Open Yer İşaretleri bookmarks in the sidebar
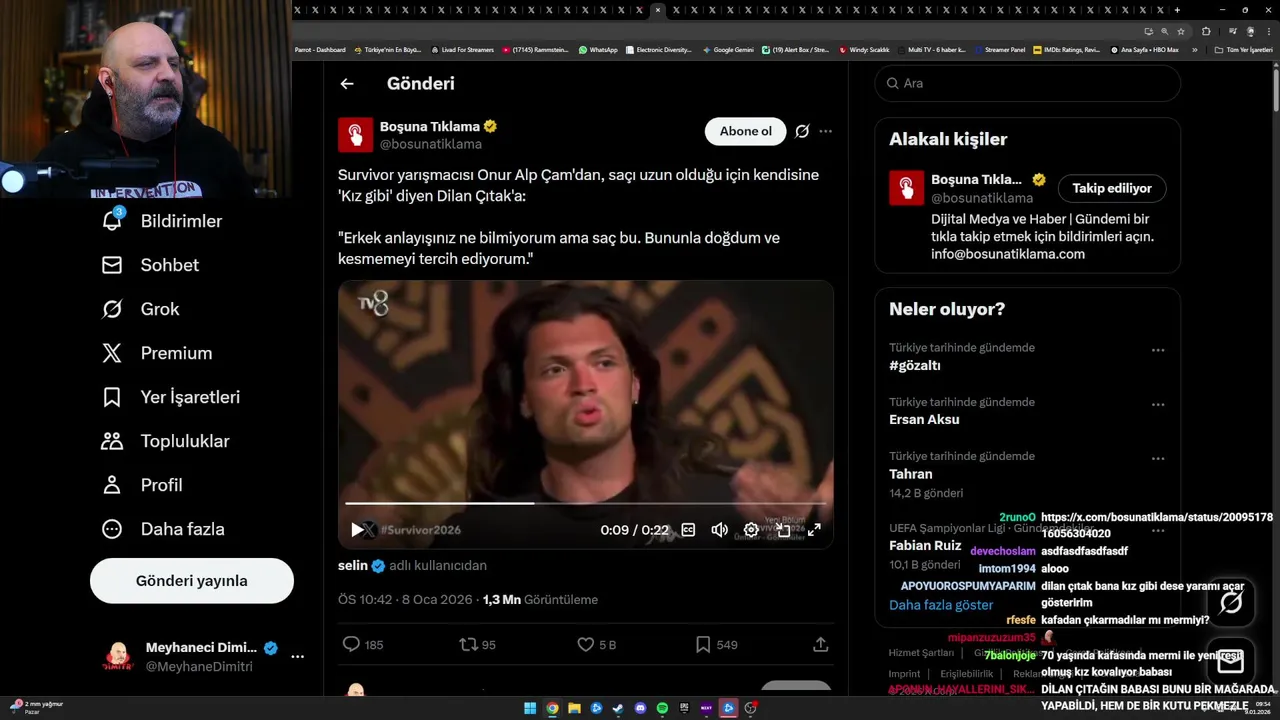Screen dimensions: 1280x720 (171, 397)
